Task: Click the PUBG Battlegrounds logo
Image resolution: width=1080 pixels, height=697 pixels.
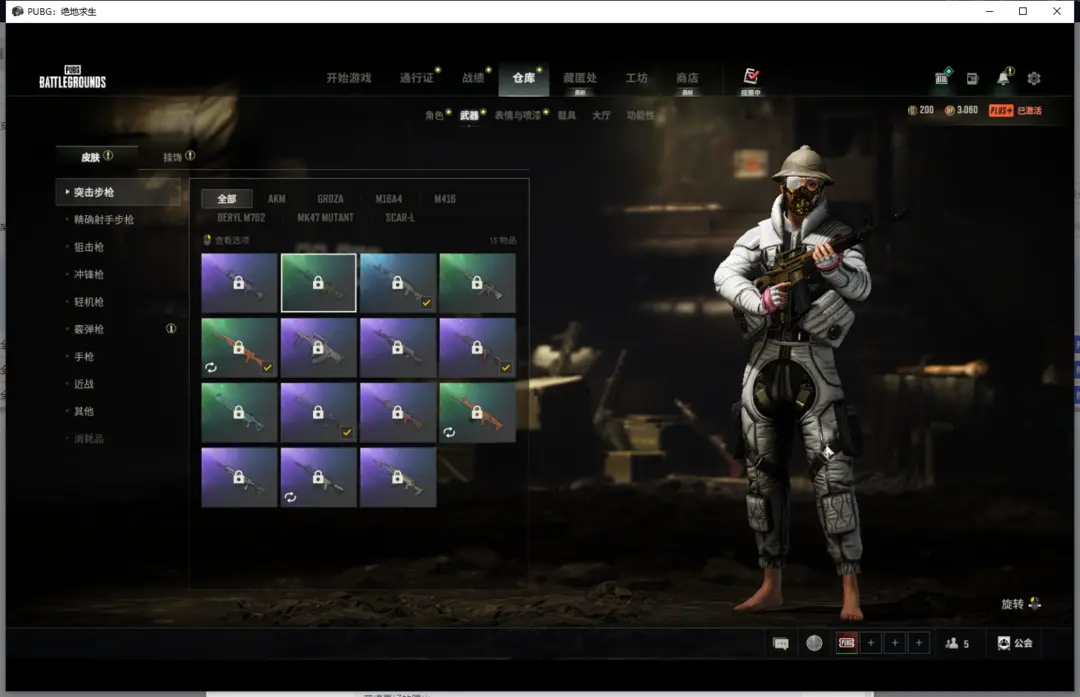Action: [x=72, y=77]
